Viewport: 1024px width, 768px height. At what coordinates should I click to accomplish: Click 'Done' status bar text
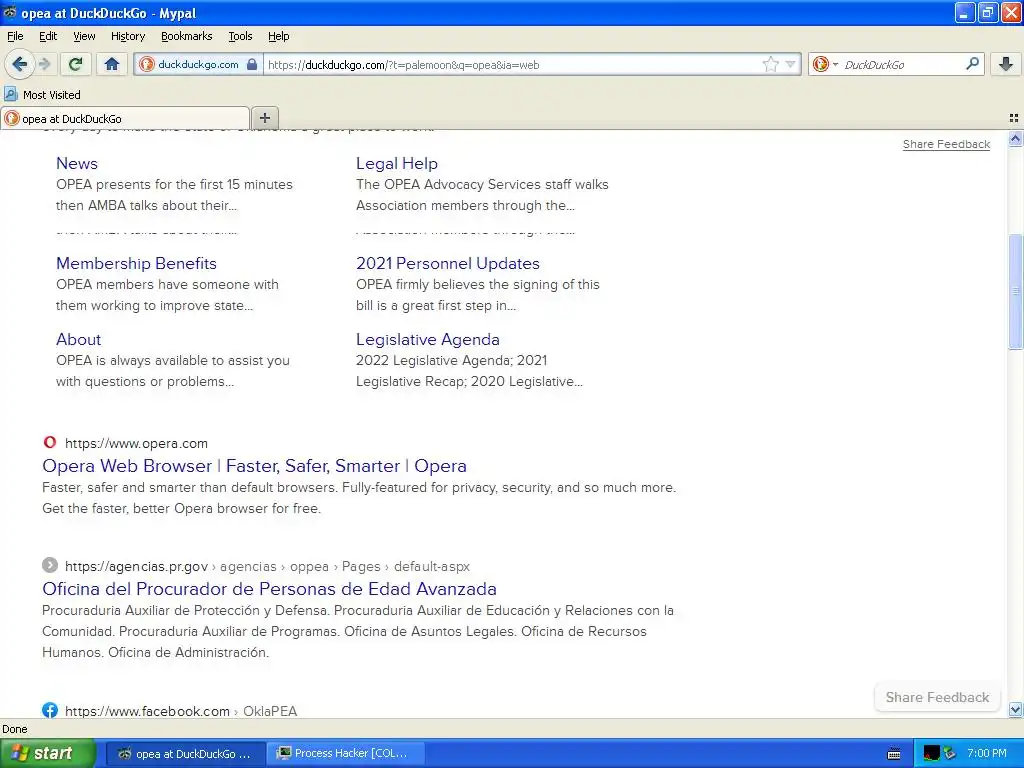14,729
